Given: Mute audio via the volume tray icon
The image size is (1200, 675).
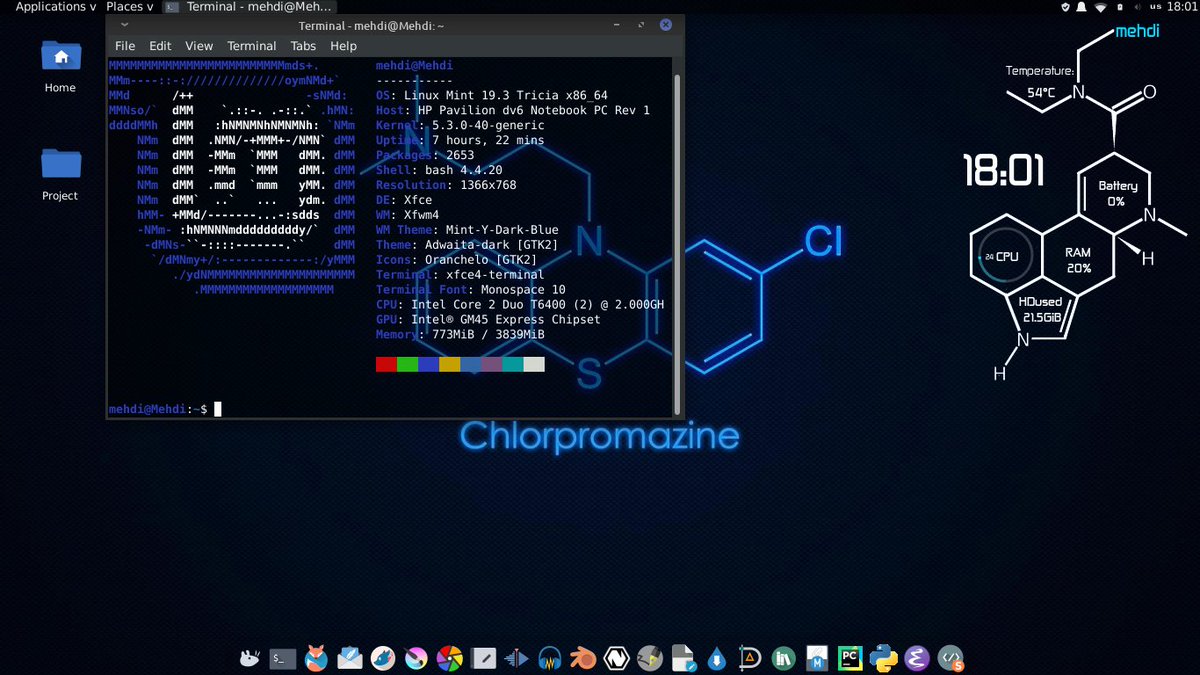Looking at the screenshot, I should click(x=1137, y=7).
